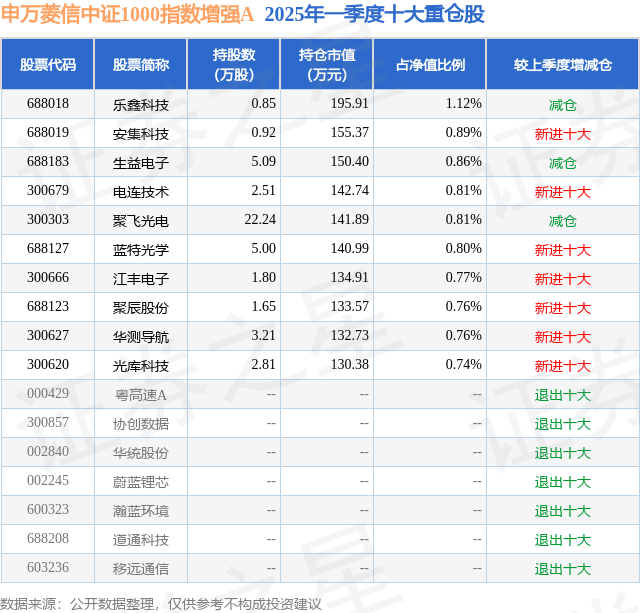The width and height of the screenshot is (640, 613).
Task: Select stock code 300857
Action: pyautogui.click(x=48, y=422)
